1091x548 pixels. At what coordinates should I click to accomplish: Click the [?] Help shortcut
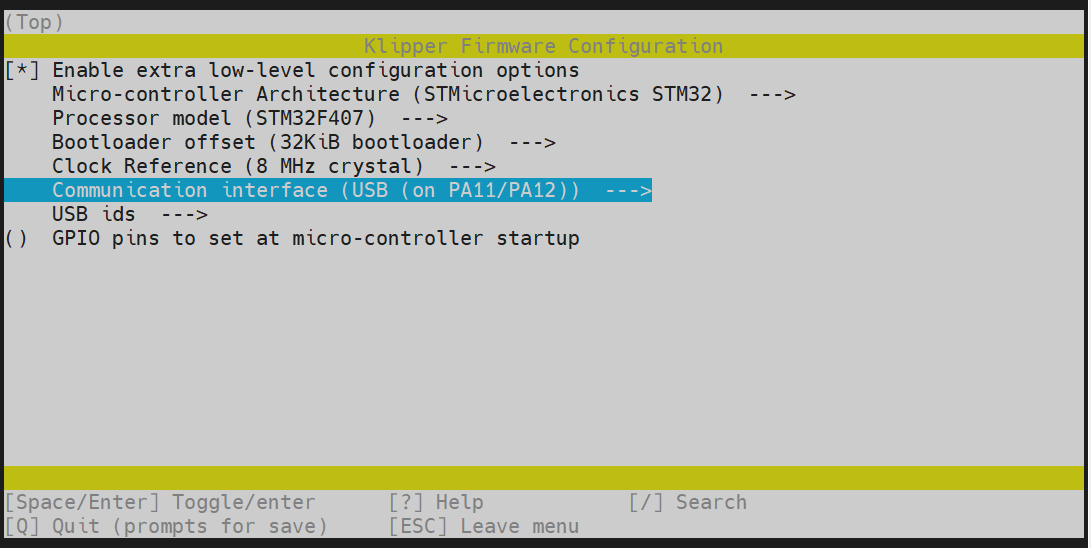click(x=435, y=503)
